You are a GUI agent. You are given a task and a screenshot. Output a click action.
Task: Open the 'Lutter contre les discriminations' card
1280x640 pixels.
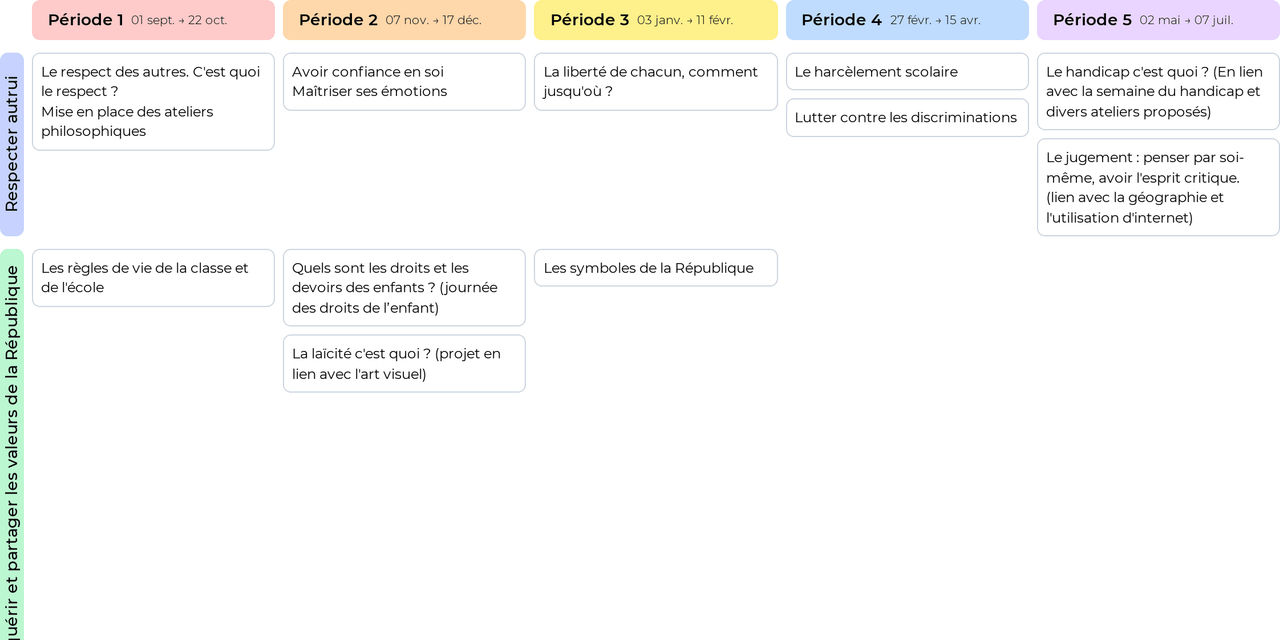point(907,118)
